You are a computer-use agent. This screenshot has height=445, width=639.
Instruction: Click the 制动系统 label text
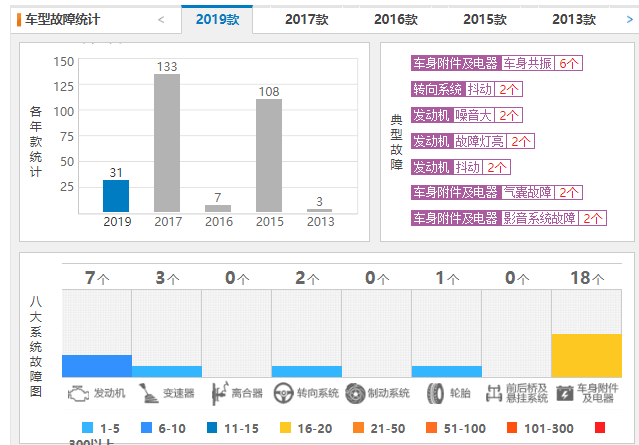click(388, 393)
